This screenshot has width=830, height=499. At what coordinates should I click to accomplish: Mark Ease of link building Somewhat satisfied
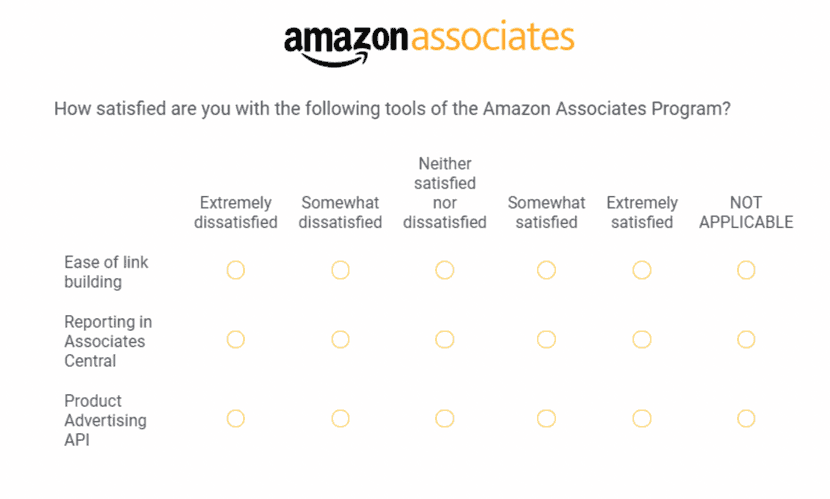pos(546,270)
